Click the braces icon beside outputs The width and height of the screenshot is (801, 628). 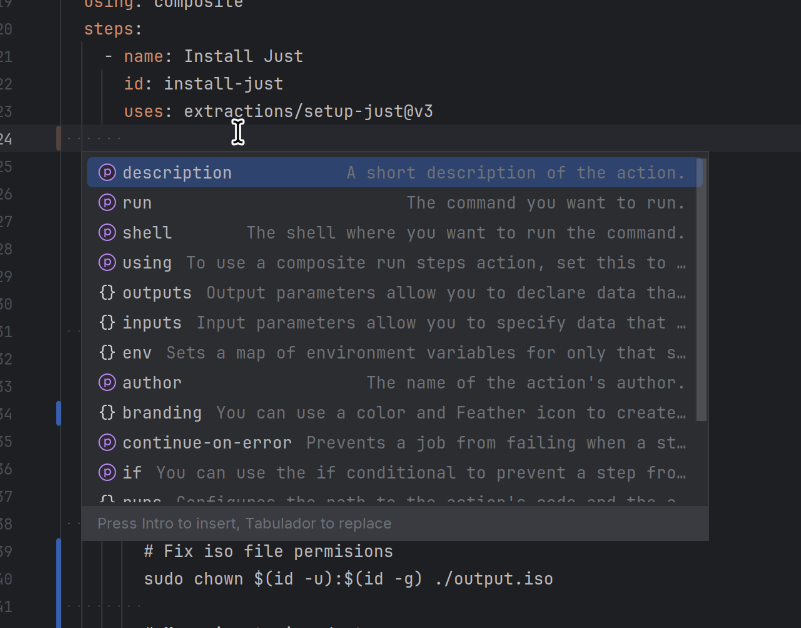tap(107, 293)
